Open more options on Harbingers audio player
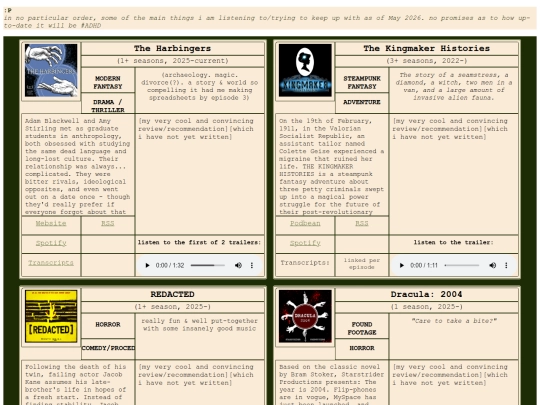Viewport: 540px width, 405px height. point(252,265)
